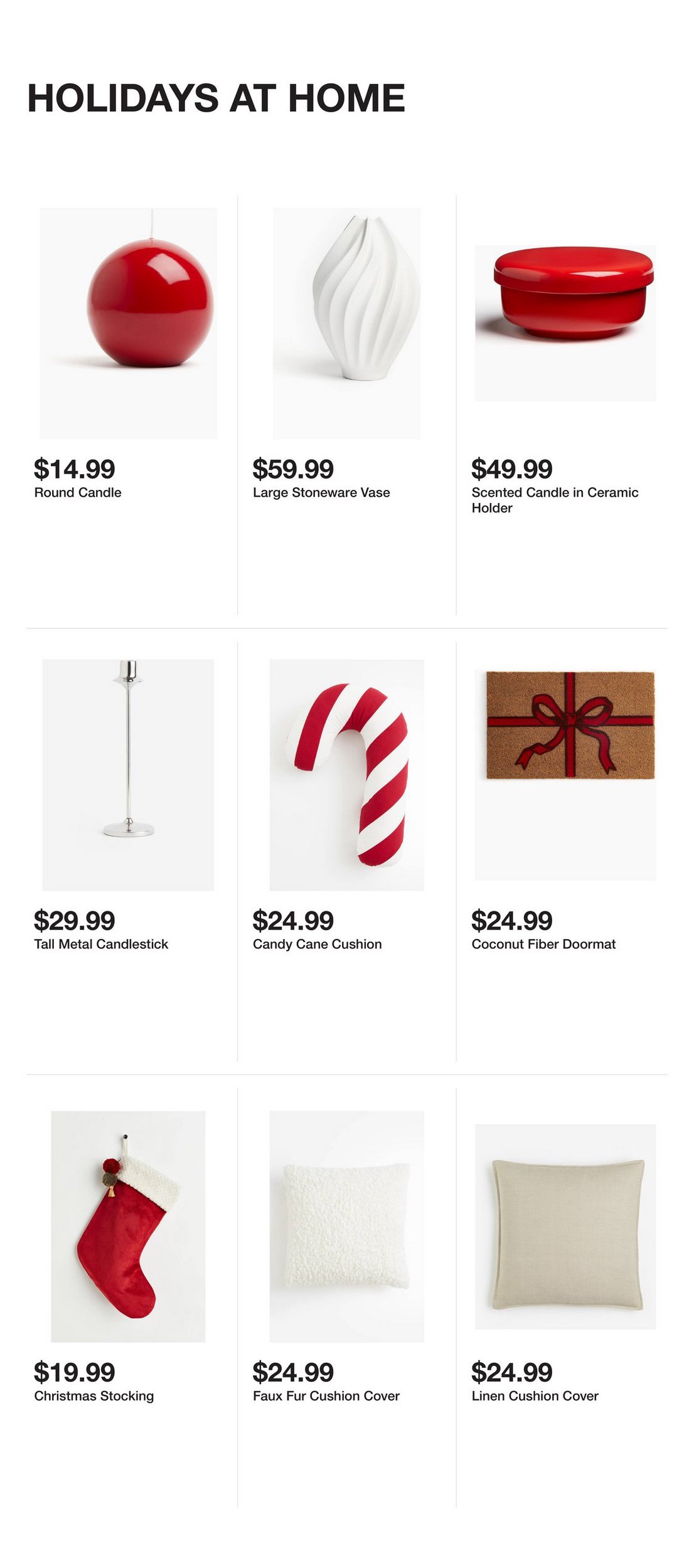This screenshot has height=1568, width=694.
Task: Select the Large Stoneware Vase photo
Action: pyautogui.click(x=346, y=323)
